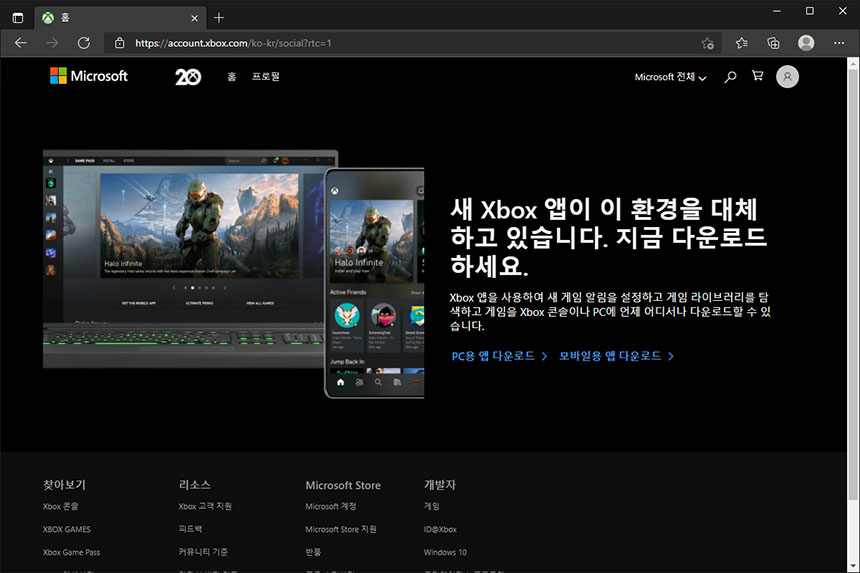Open the Xbox account avatar in the site header
The height and width of the screenshot is (573, 860).
click(787, 77)
